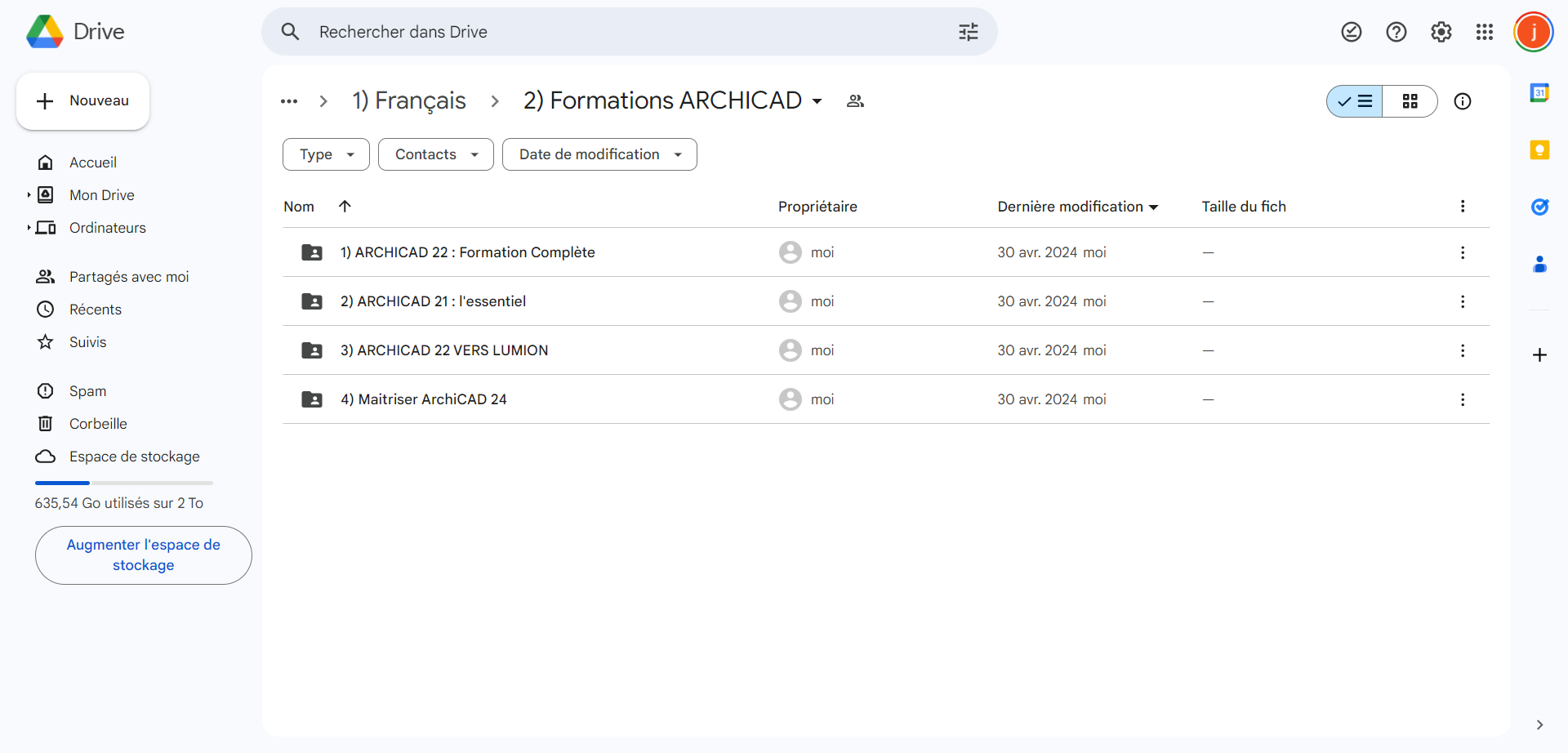The height and width of the screenshot is (753, 1568).
Task: Open advanced search filter options icon
Action: coord(969,32)
